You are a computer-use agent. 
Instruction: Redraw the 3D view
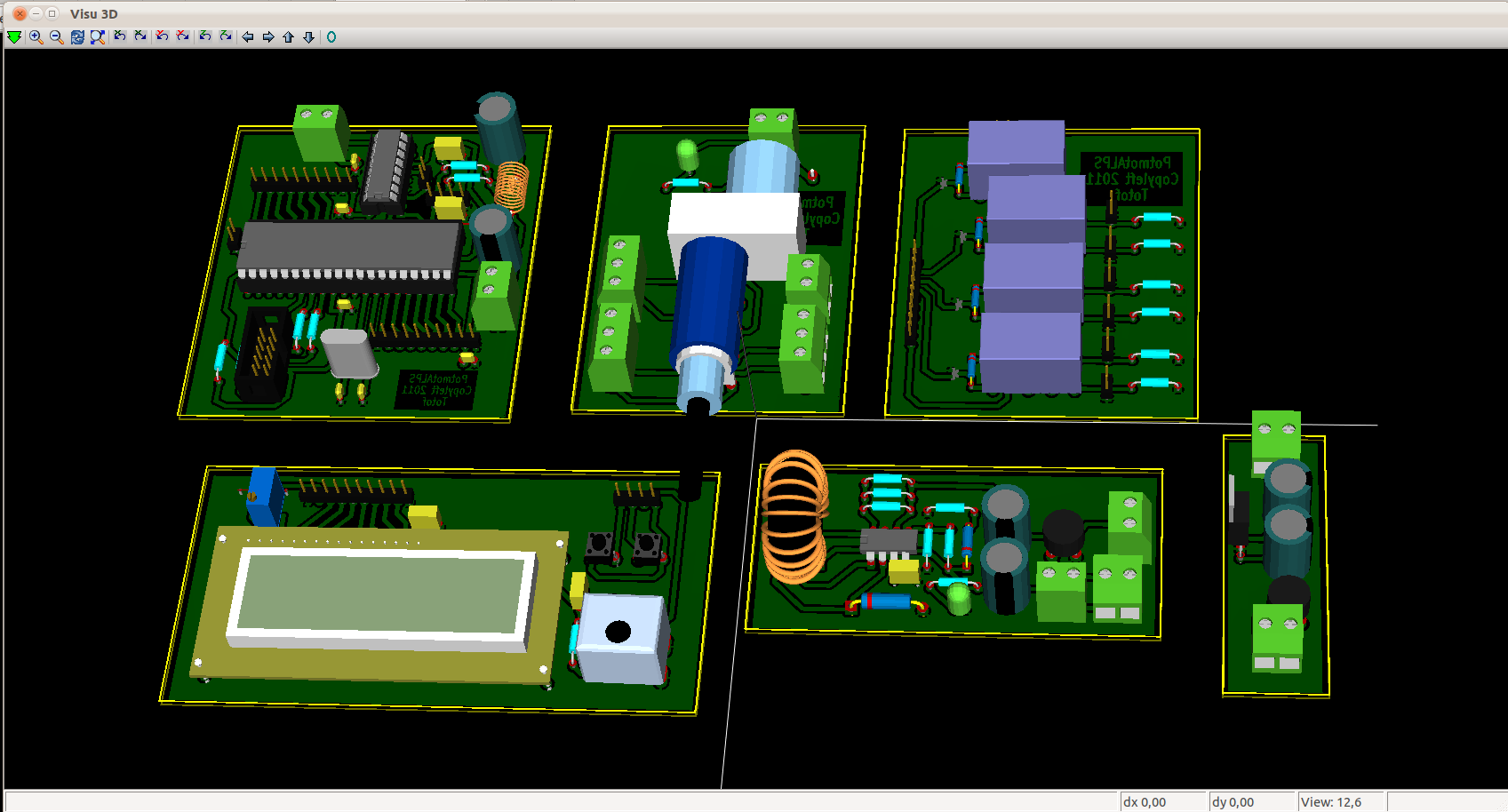pos(77,36)
